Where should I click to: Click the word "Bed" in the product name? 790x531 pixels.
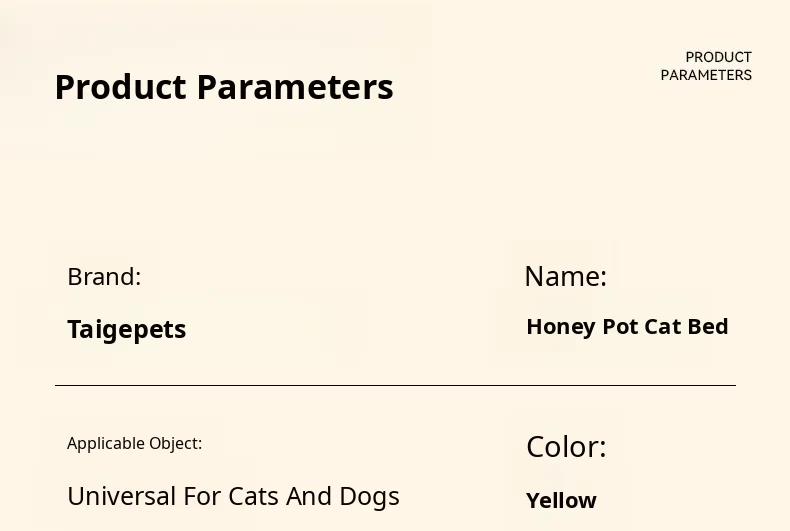[708, 327]
